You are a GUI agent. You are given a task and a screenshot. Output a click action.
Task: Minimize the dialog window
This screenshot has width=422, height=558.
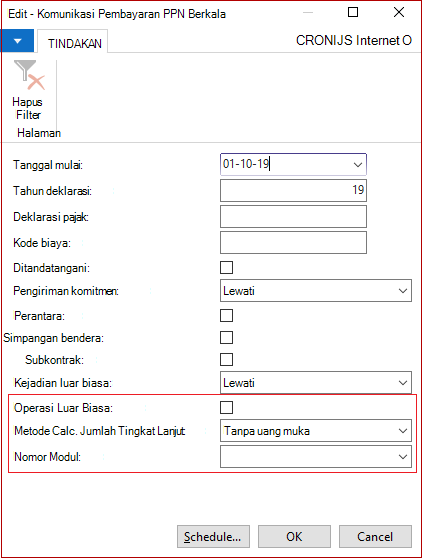pyautogui.click(x=308, y=12)
